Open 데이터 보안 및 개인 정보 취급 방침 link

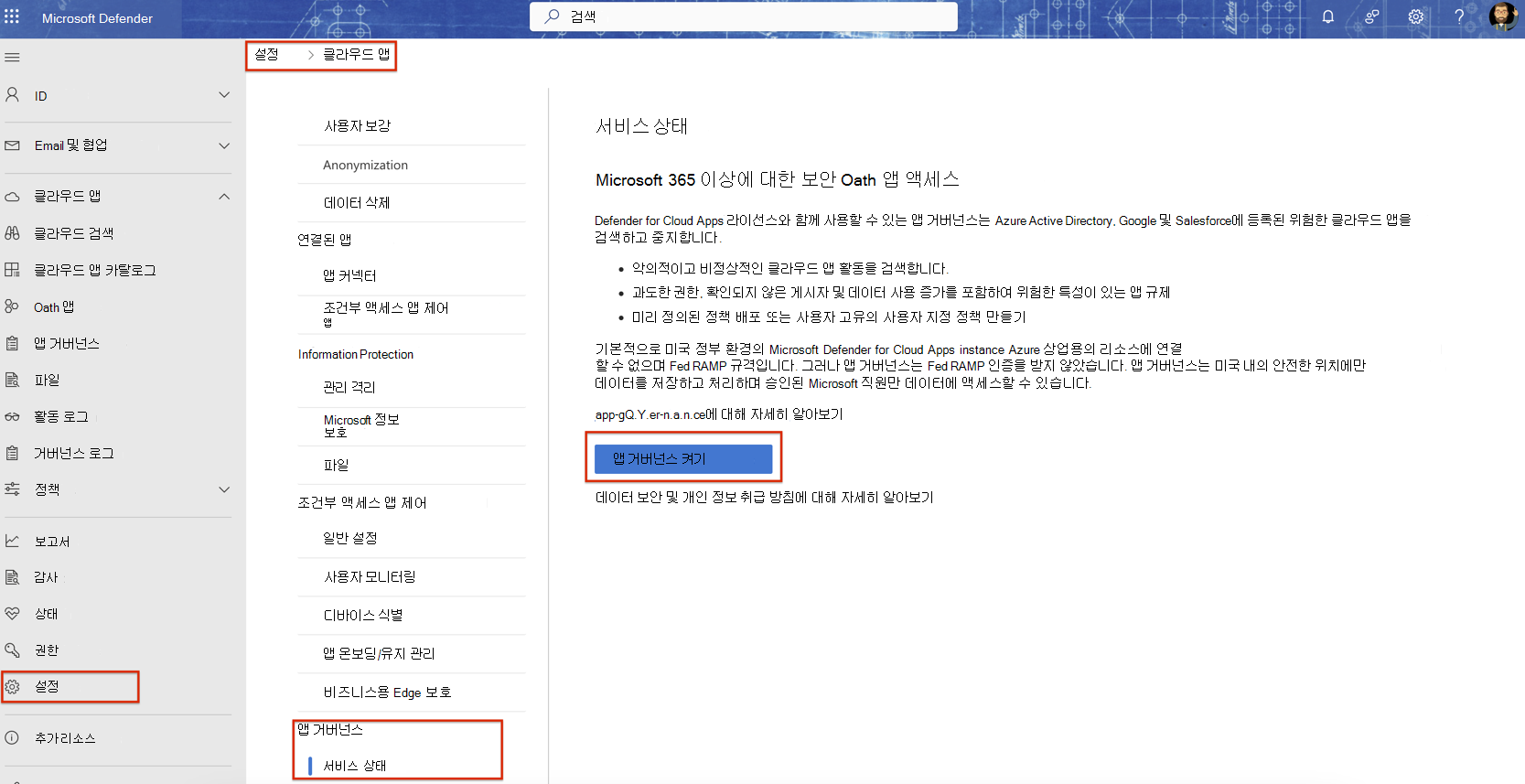[764, 497]
